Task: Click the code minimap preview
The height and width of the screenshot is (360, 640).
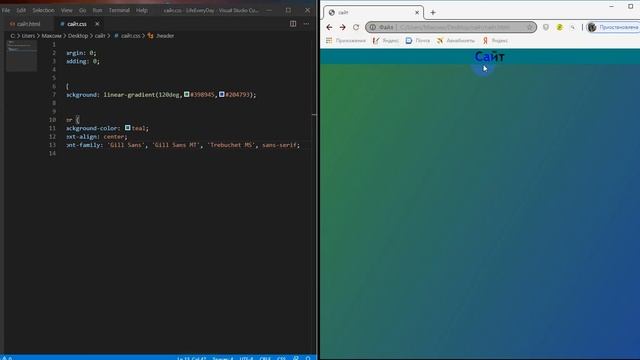Action: tap(21, 56)
